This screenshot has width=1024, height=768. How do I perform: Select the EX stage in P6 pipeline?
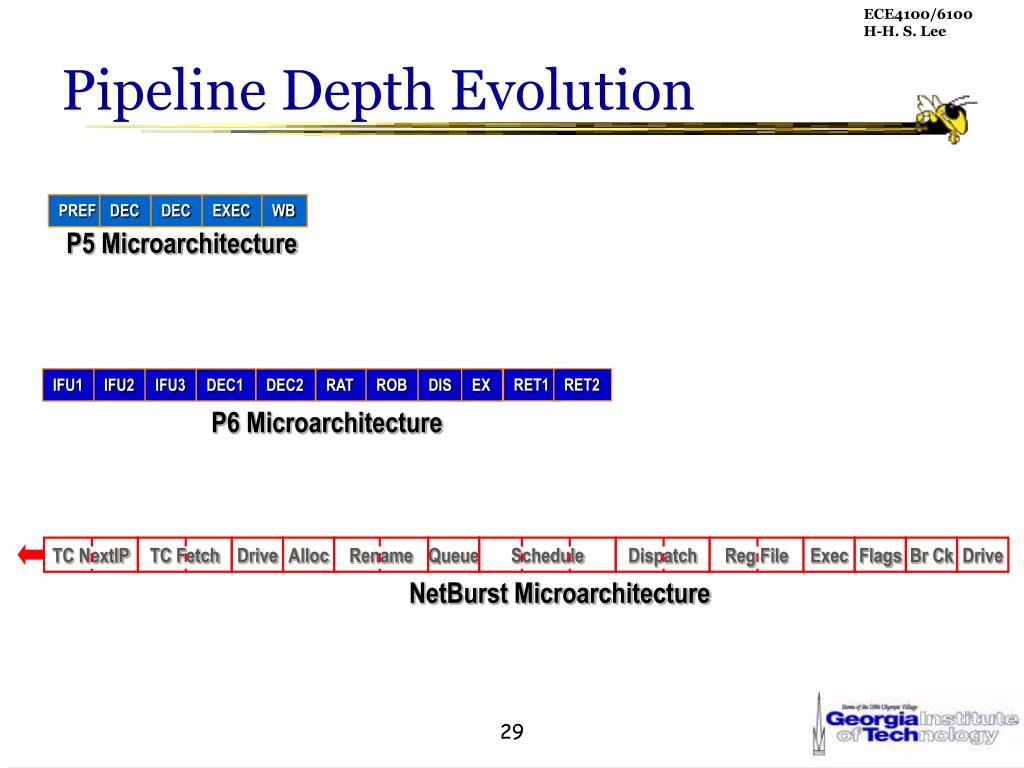click(482, 385)
